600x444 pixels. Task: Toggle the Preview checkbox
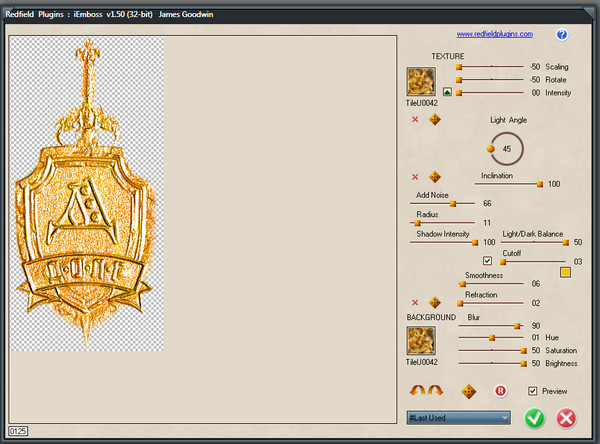(532, 391)
